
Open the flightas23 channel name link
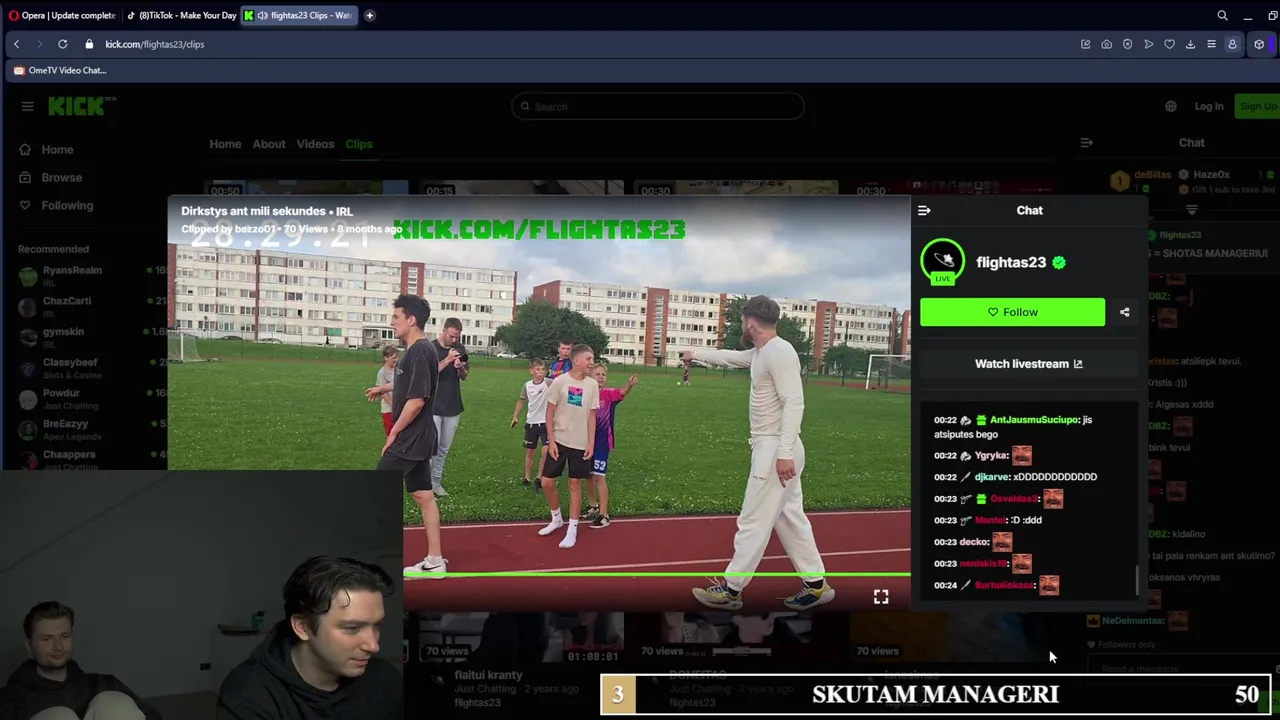[x=1011, y=262]
